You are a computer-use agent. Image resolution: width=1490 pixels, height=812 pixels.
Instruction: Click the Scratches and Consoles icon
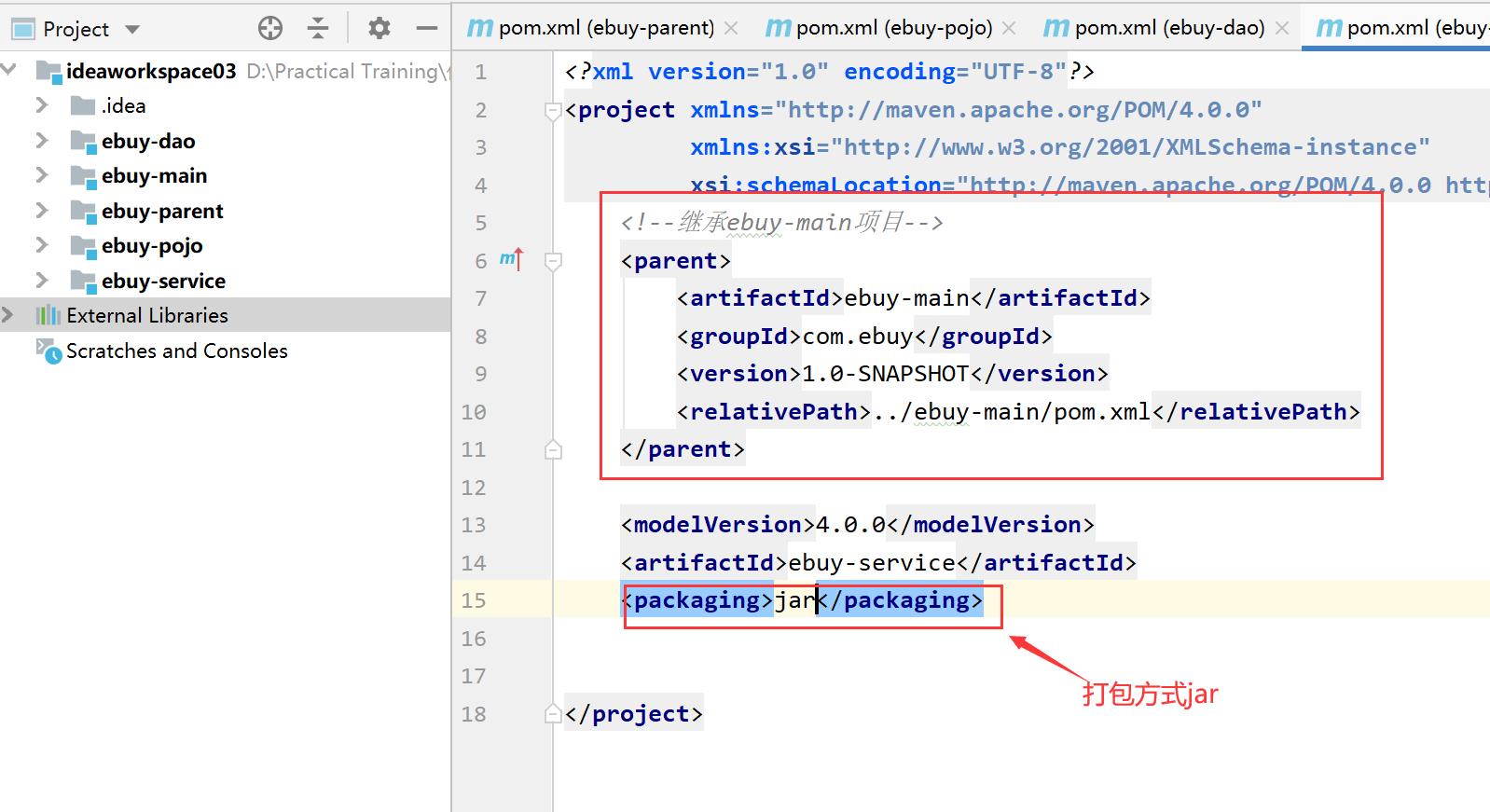[48, 351]
